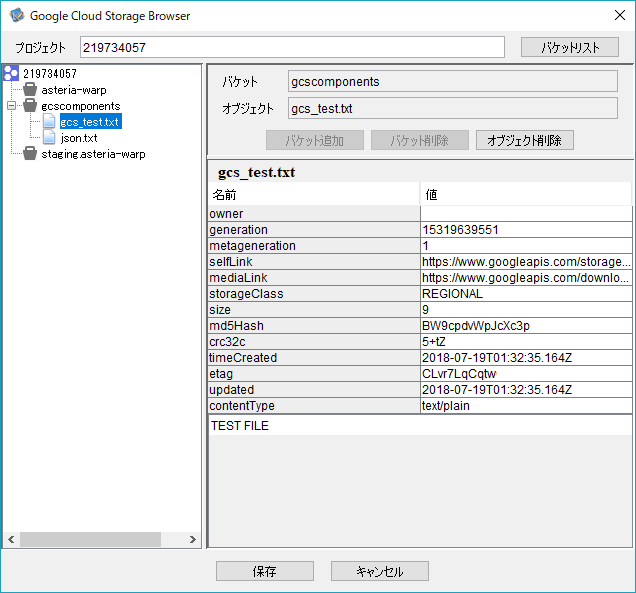Click the json.txt file icon

coord(49,138)
